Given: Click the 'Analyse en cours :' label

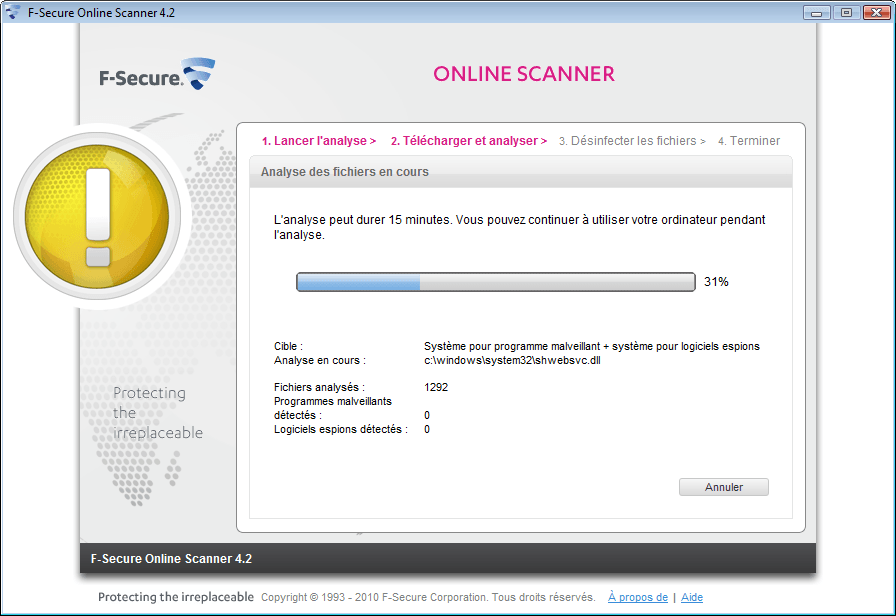Looking at the screenshot, I should 319,361.
